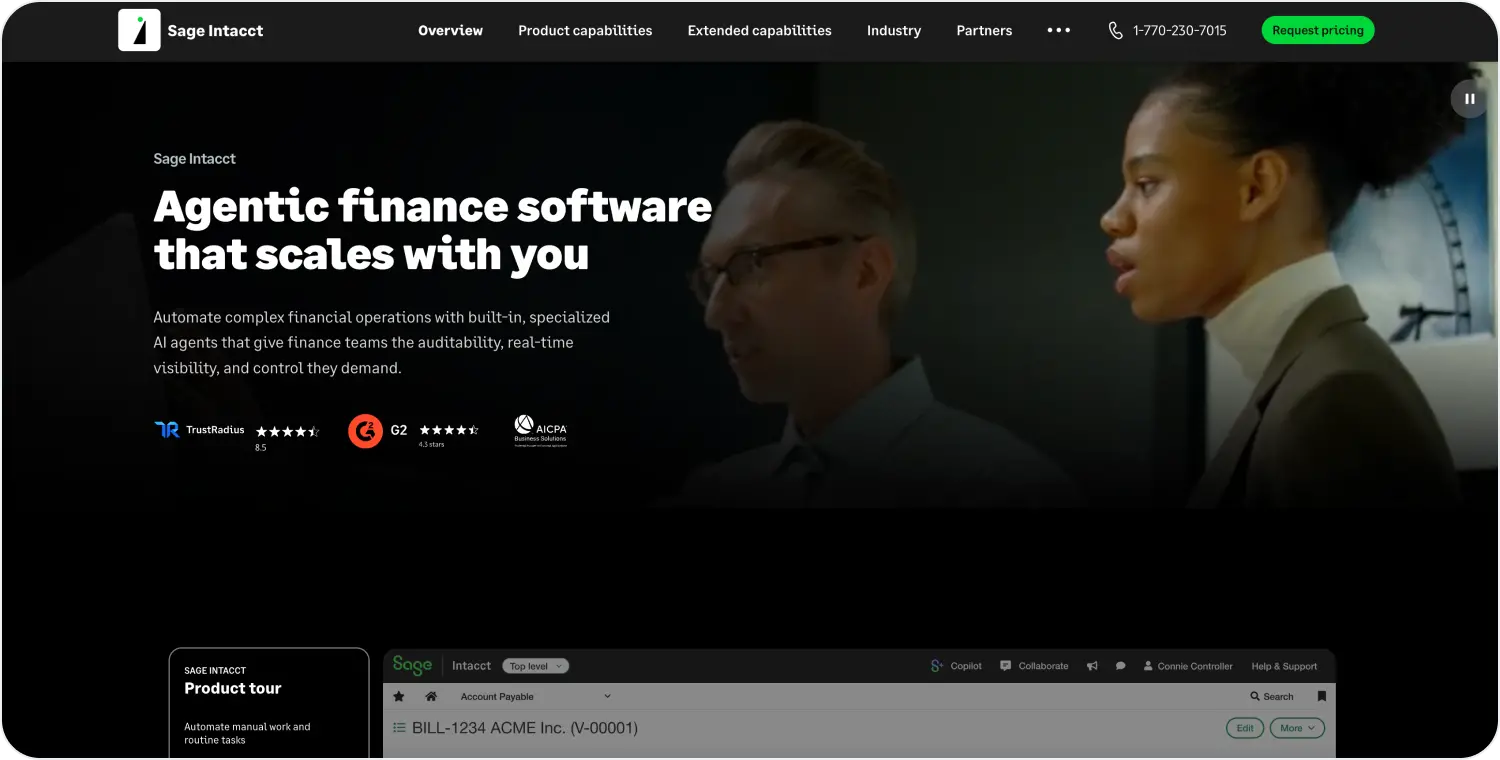Viewport: 1500px width, 760px height.
Task: Expand the three-dot more navigation menu
Action: (x=1059, y=30)
